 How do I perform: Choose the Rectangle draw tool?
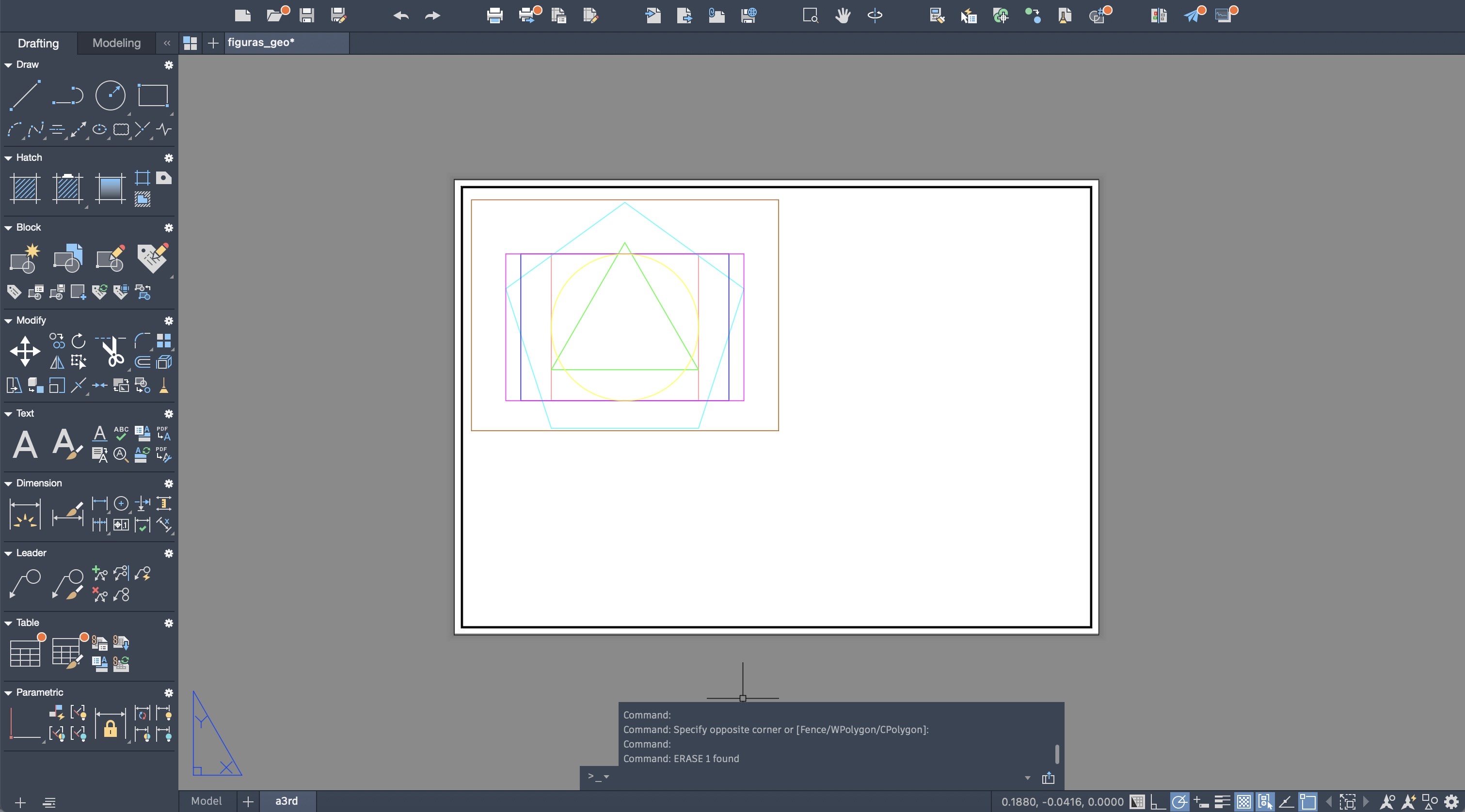click(153, 95)
